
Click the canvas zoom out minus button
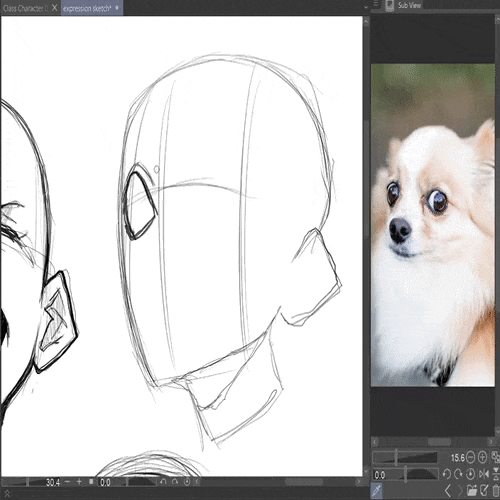(x=67, y=482)
